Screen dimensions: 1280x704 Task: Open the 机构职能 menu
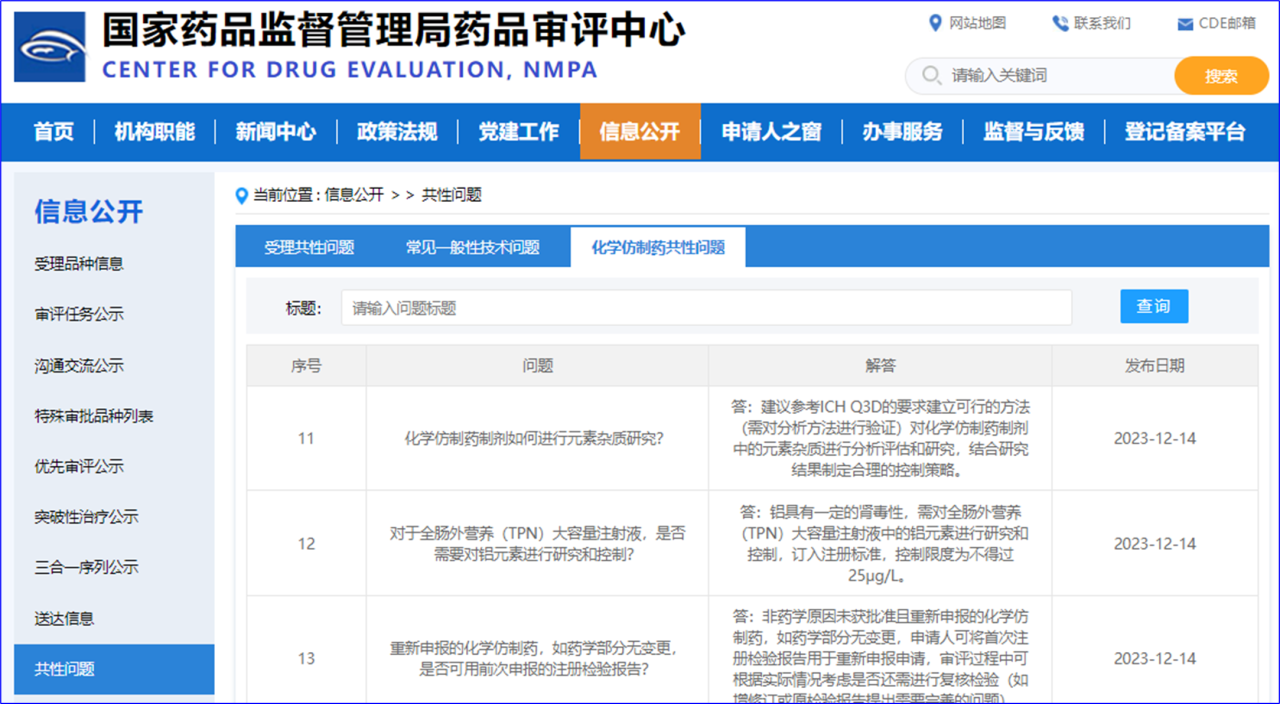(155, 131)
